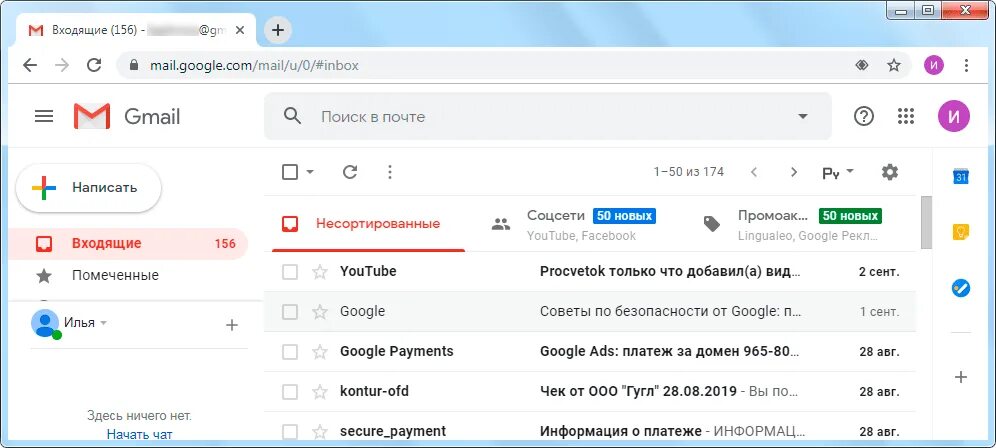Open the Google account avatar in Gmail header

[x=954, y=116]
